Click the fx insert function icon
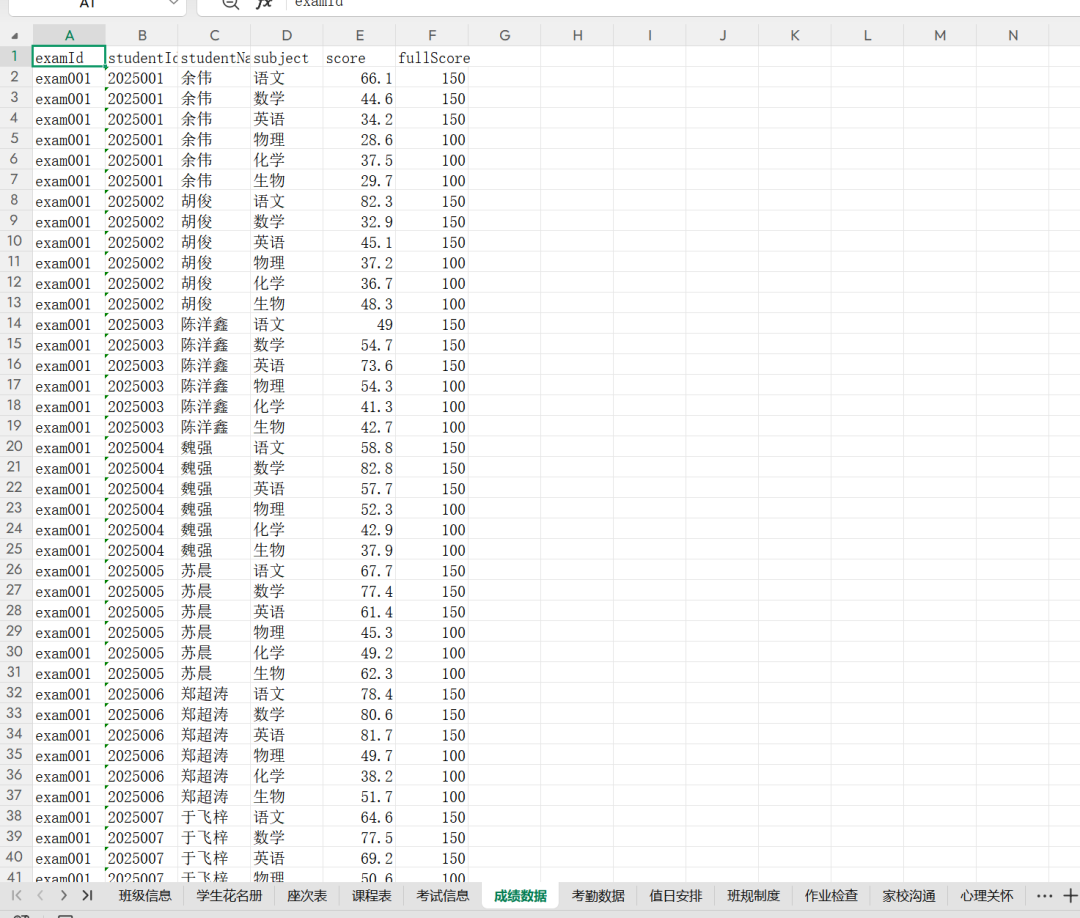Image resolution: width=1080 pixels, height=918 pixels. coord(264,4)
